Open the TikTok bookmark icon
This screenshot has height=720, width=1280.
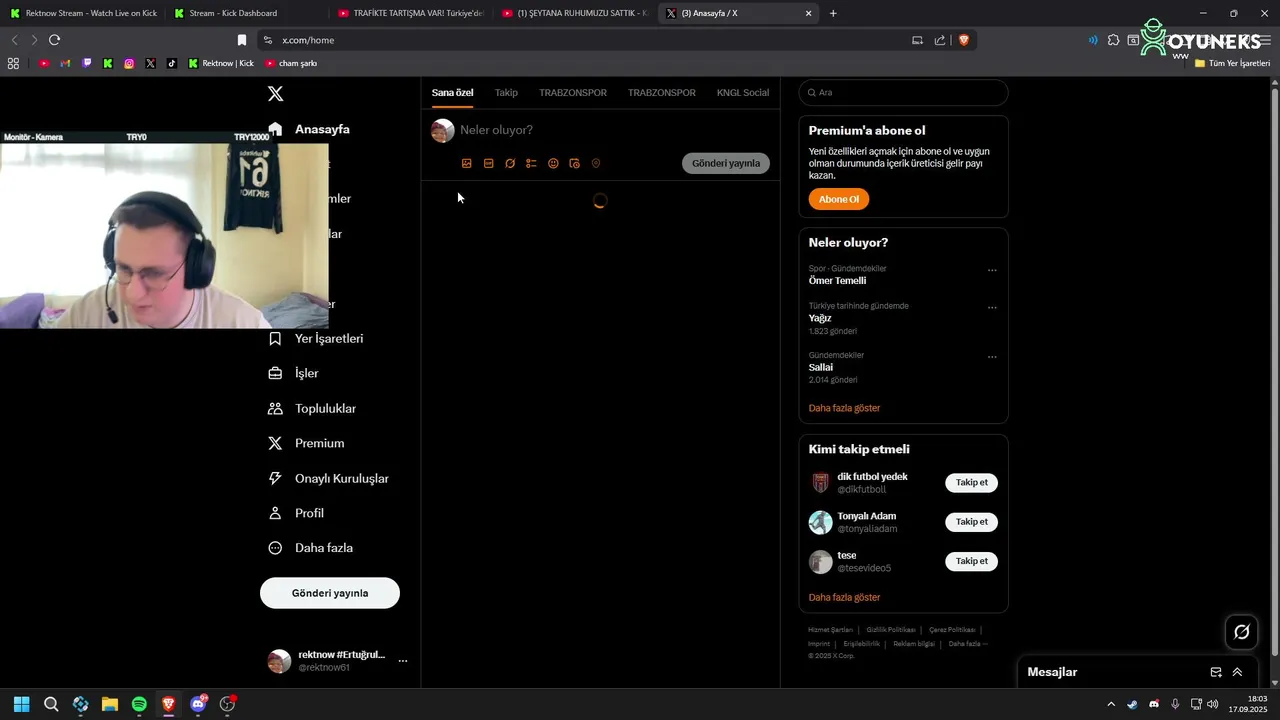tap(172, 63)
